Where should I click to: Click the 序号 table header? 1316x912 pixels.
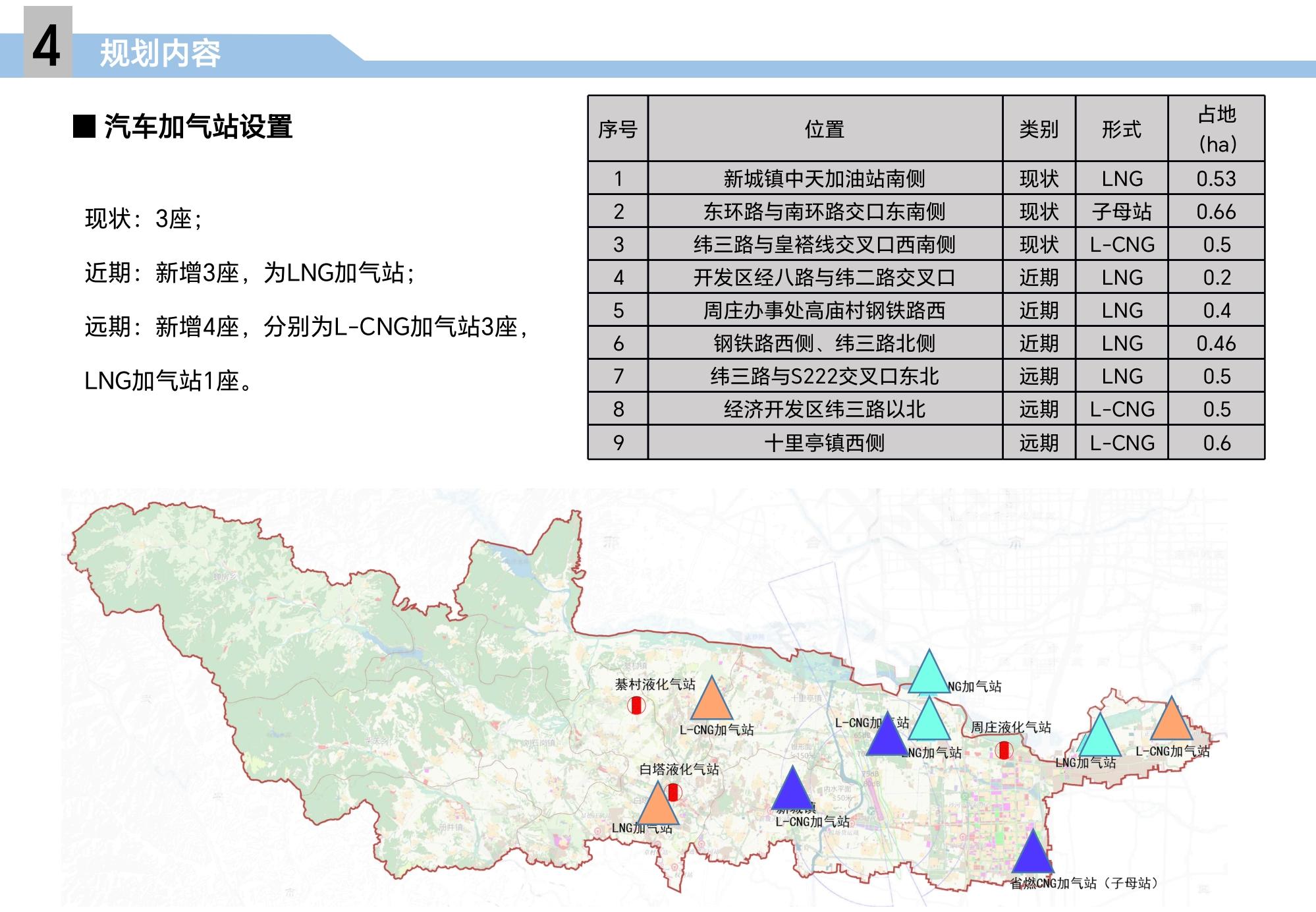pos(618,128)
